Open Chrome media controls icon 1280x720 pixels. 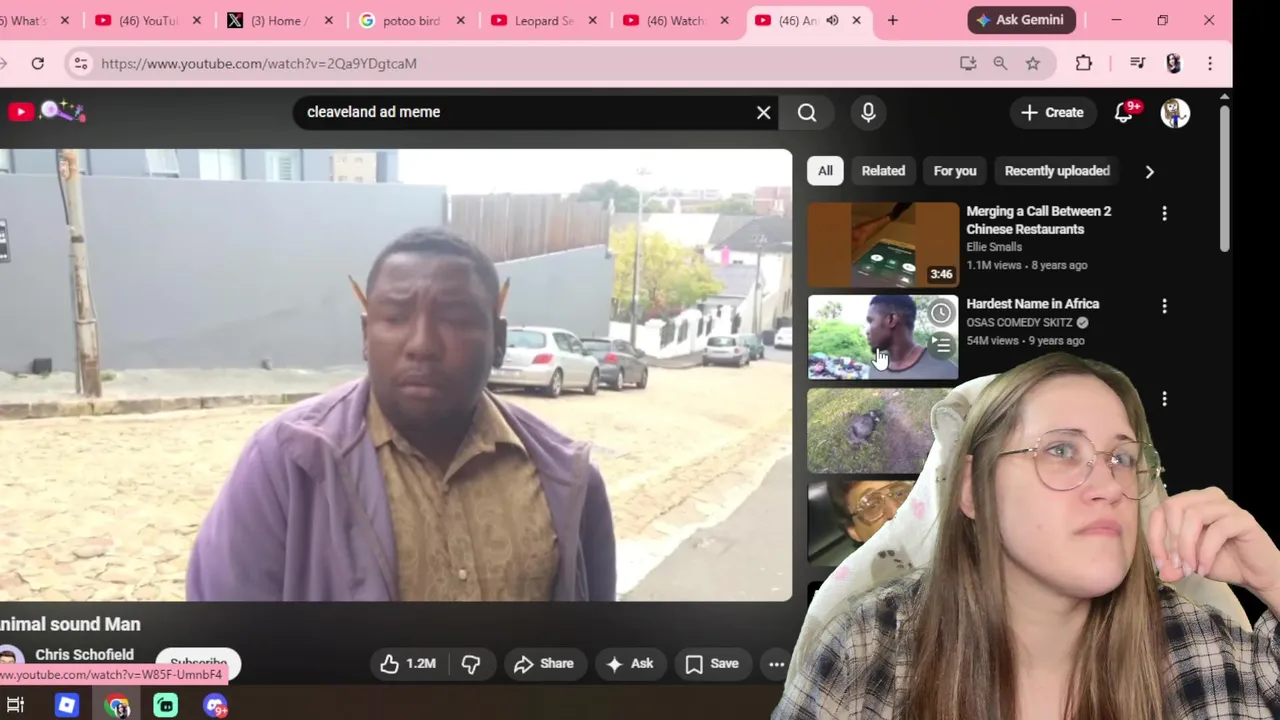1137,63
